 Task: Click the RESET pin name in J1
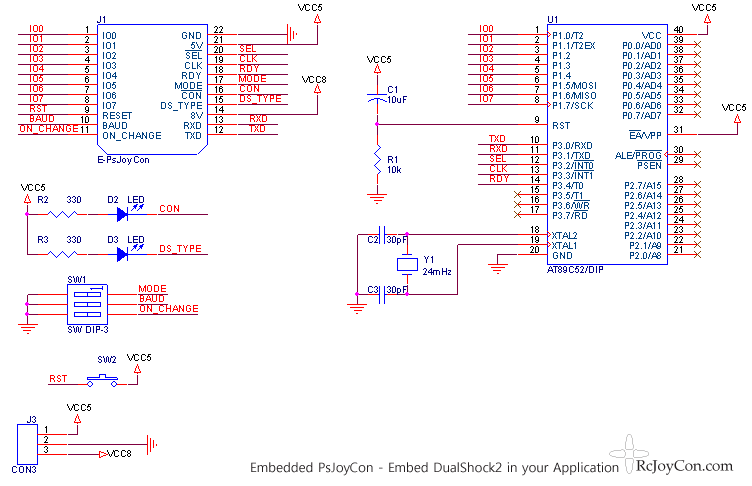(x=117, y=116)
